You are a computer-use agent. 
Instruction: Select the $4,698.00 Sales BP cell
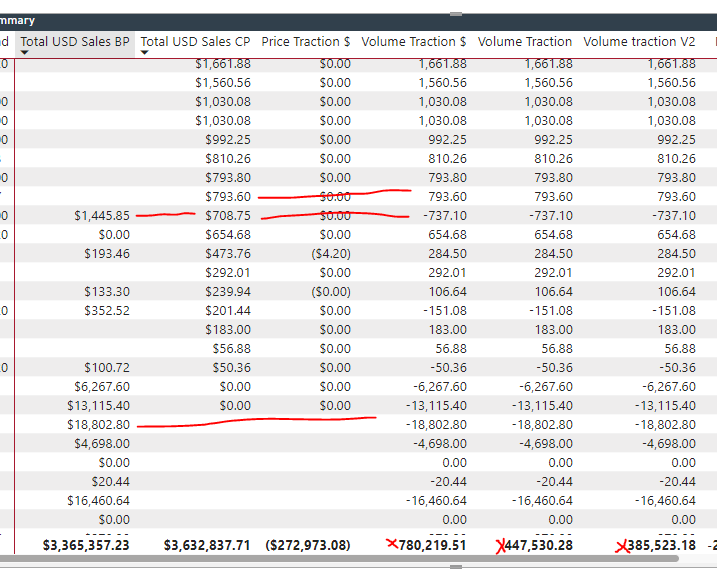102,444
